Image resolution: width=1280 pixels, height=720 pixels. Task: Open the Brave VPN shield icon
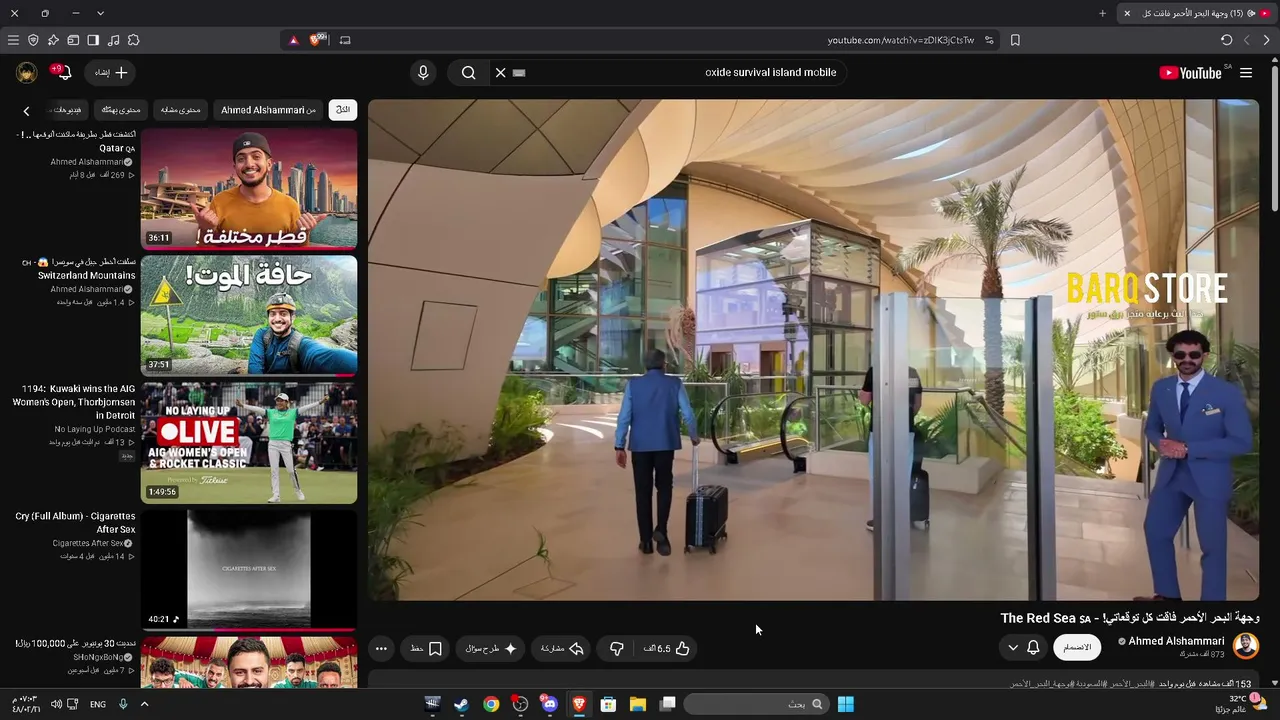pos(33,40)
